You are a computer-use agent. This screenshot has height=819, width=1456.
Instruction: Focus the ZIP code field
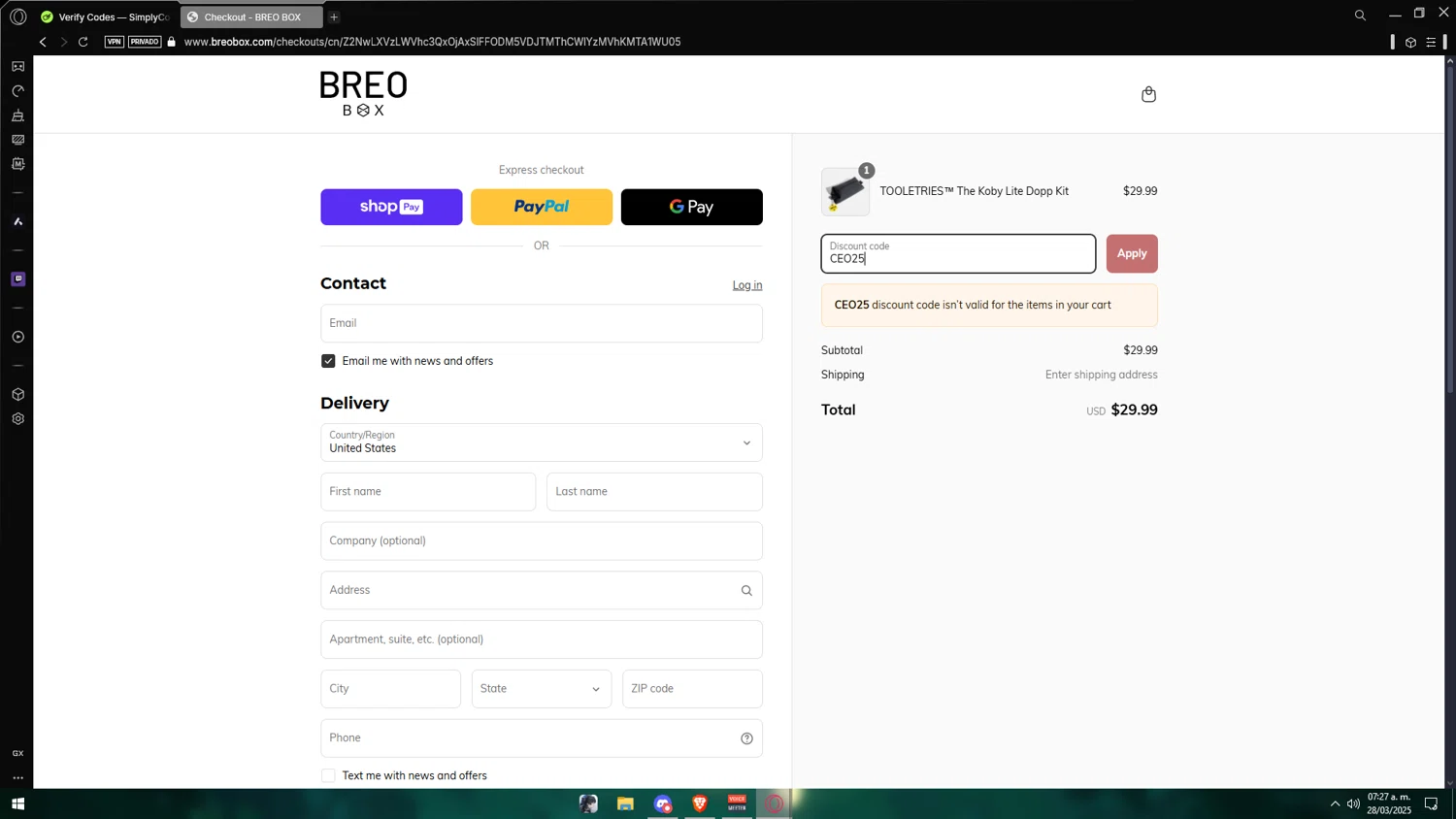[692, 689]
